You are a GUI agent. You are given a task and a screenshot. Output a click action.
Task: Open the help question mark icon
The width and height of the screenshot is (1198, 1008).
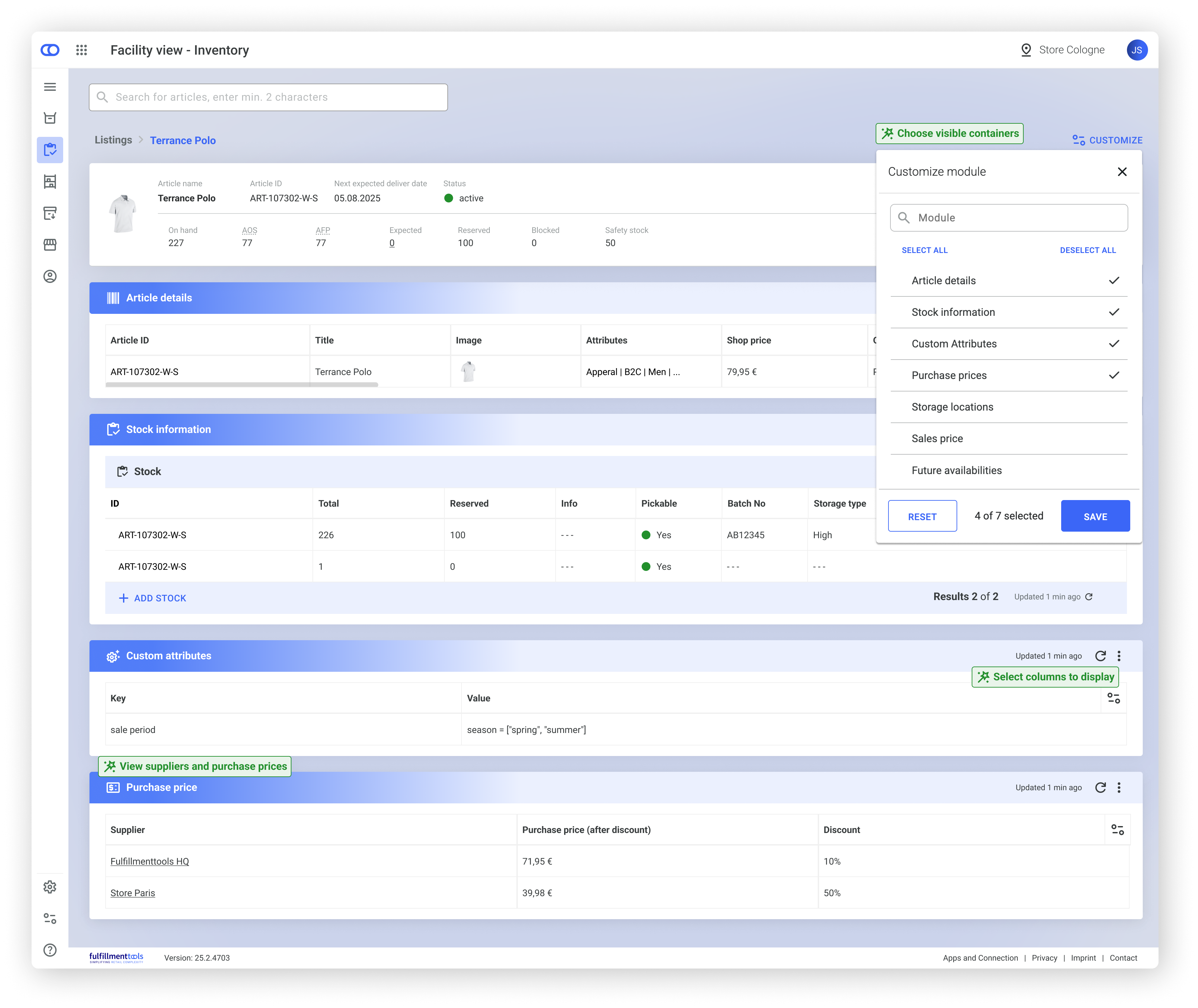point(50,950)
